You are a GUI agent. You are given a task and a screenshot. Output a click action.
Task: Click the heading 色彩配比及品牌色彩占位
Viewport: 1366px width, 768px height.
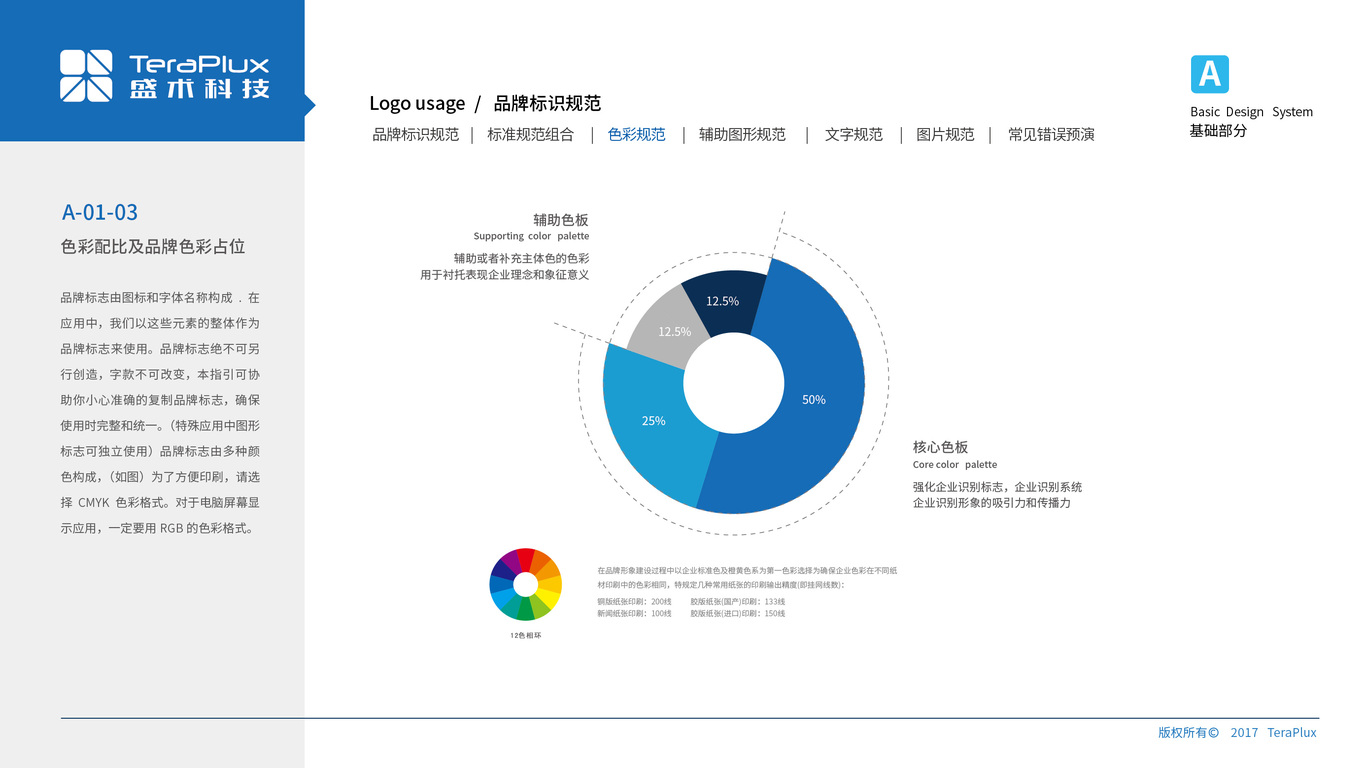153,246
